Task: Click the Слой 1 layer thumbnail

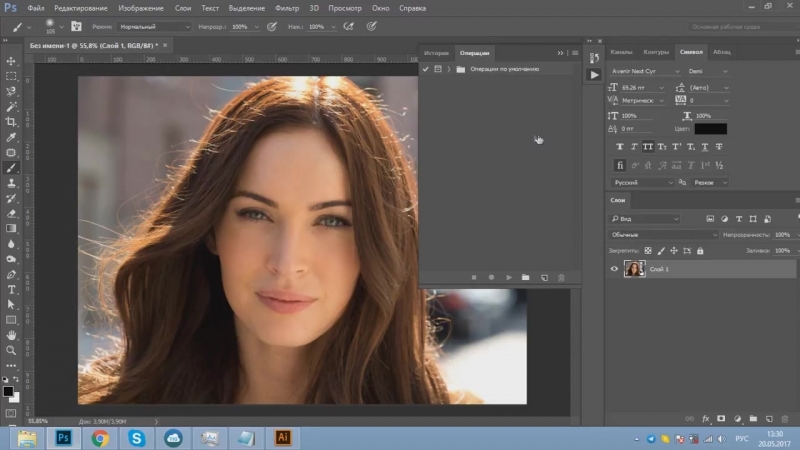Action: click(x=634, y=269)
